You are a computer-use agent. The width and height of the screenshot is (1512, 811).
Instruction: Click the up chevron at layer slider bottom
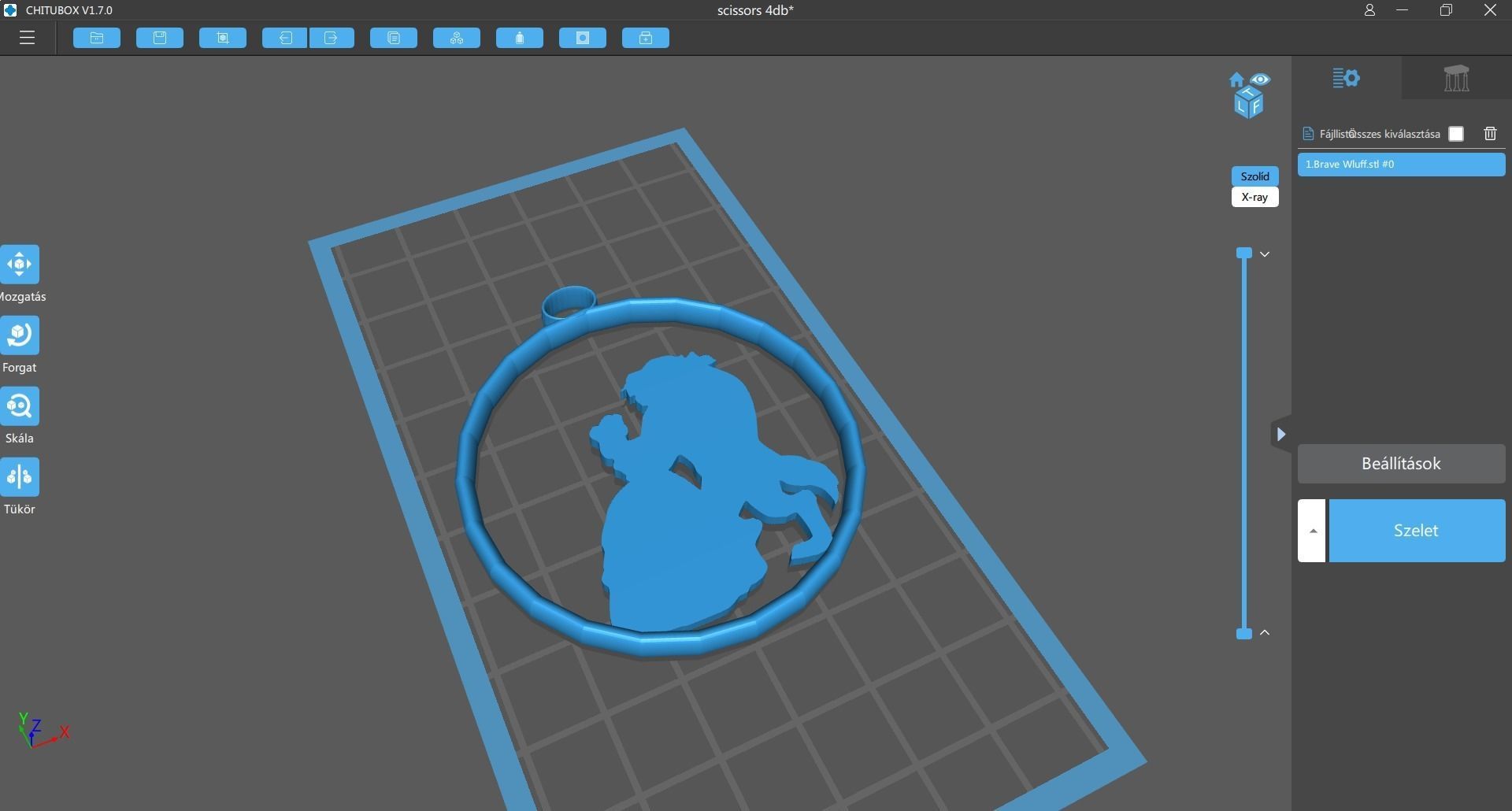[1265, 632]
